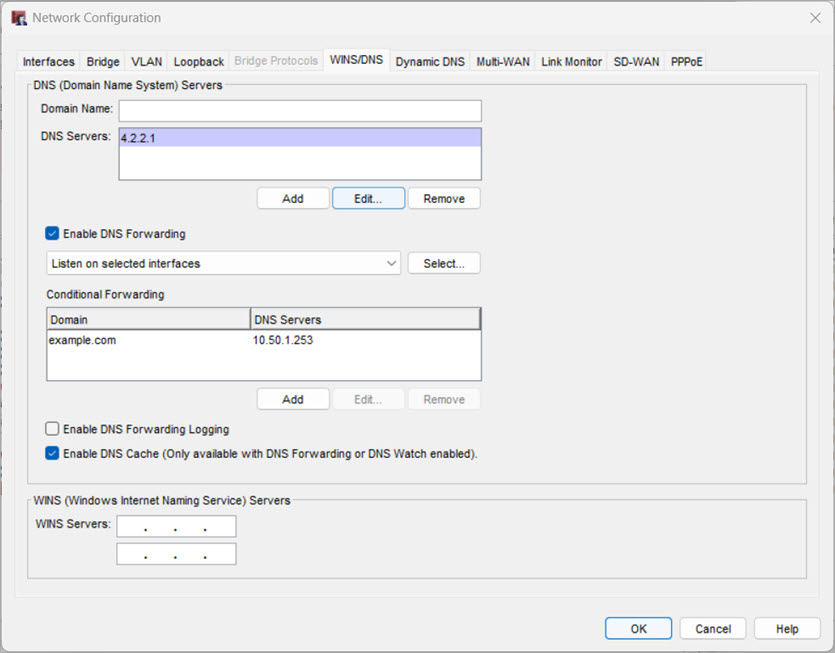The height and width of the screenshot is (653, 835).
Task: Open Help for this dialog
Action: [787, 628]
